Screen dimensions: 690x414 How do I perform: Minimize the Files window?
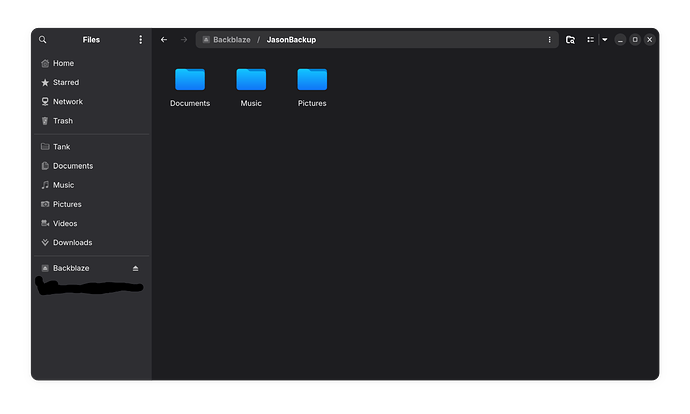coord(620,40)
